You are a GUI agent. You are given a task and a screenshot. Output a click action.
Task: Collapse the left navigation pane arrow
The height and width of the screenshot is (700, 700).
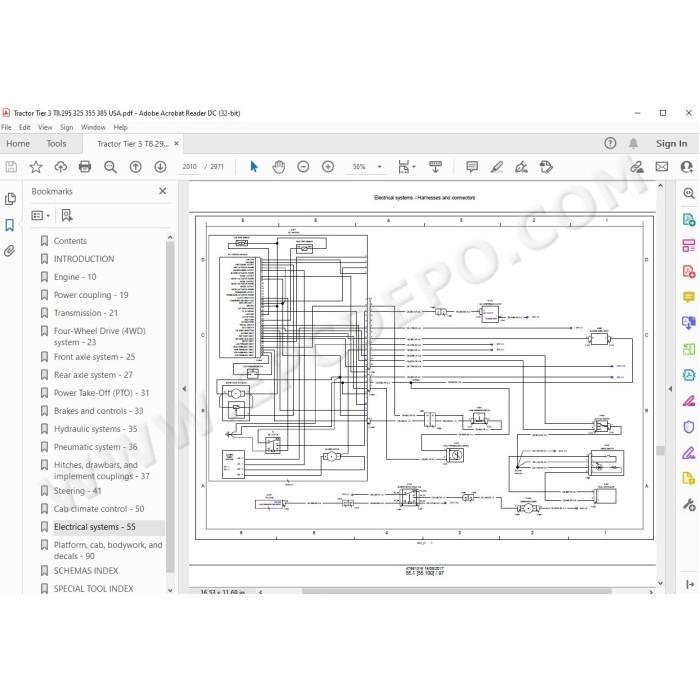(184, 389)
